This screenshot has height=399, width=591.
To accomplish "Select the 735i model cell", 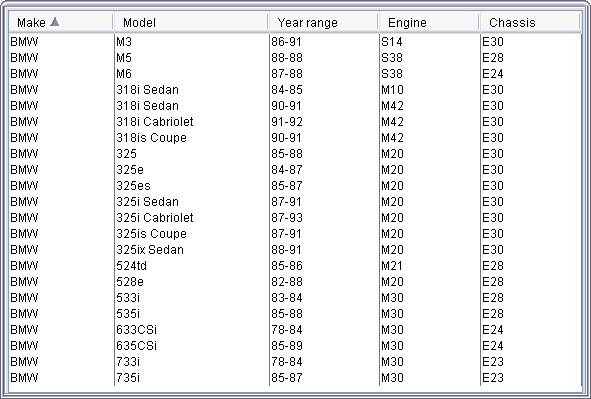I will tap(192, 378).
